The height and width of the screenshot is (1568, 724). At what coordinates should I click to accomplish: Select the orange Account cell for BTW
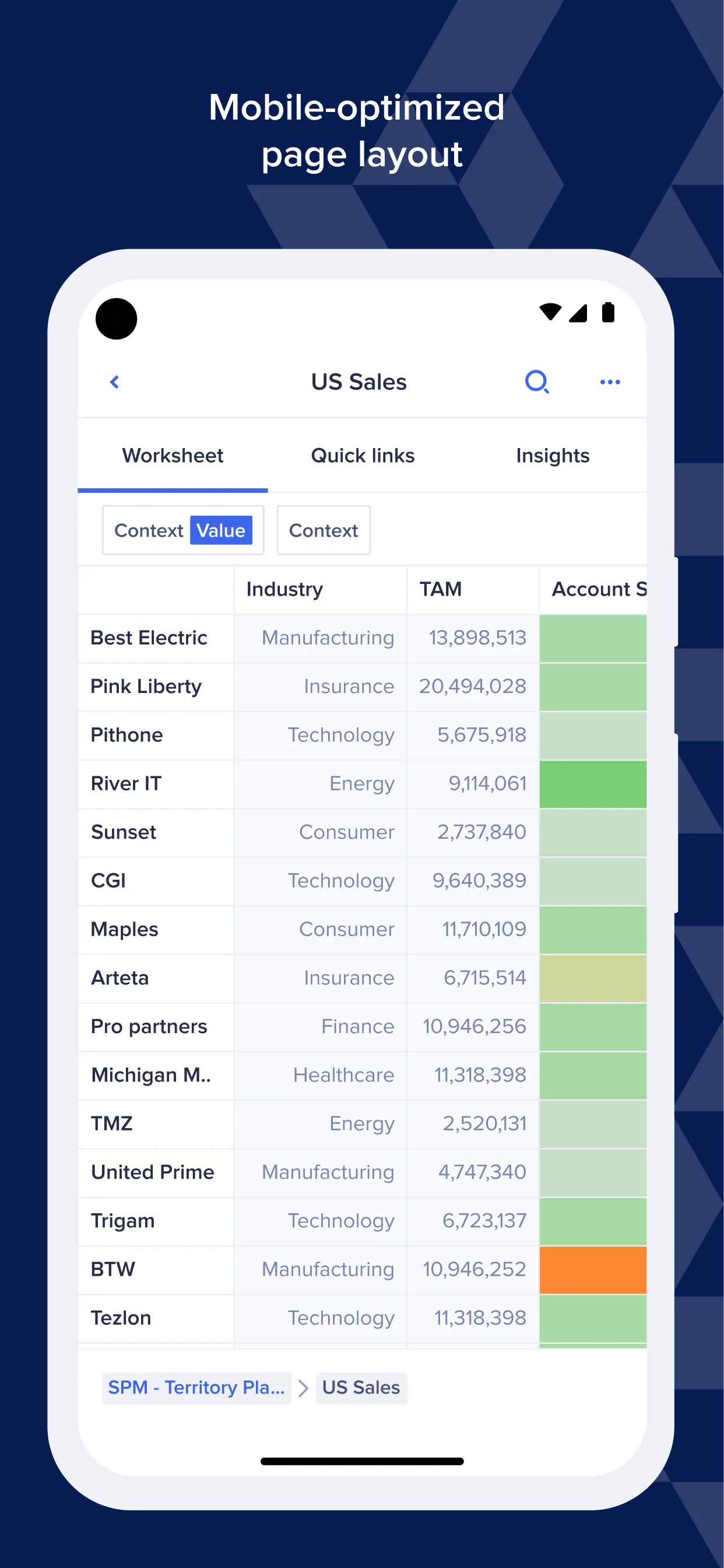point(593,1270)
